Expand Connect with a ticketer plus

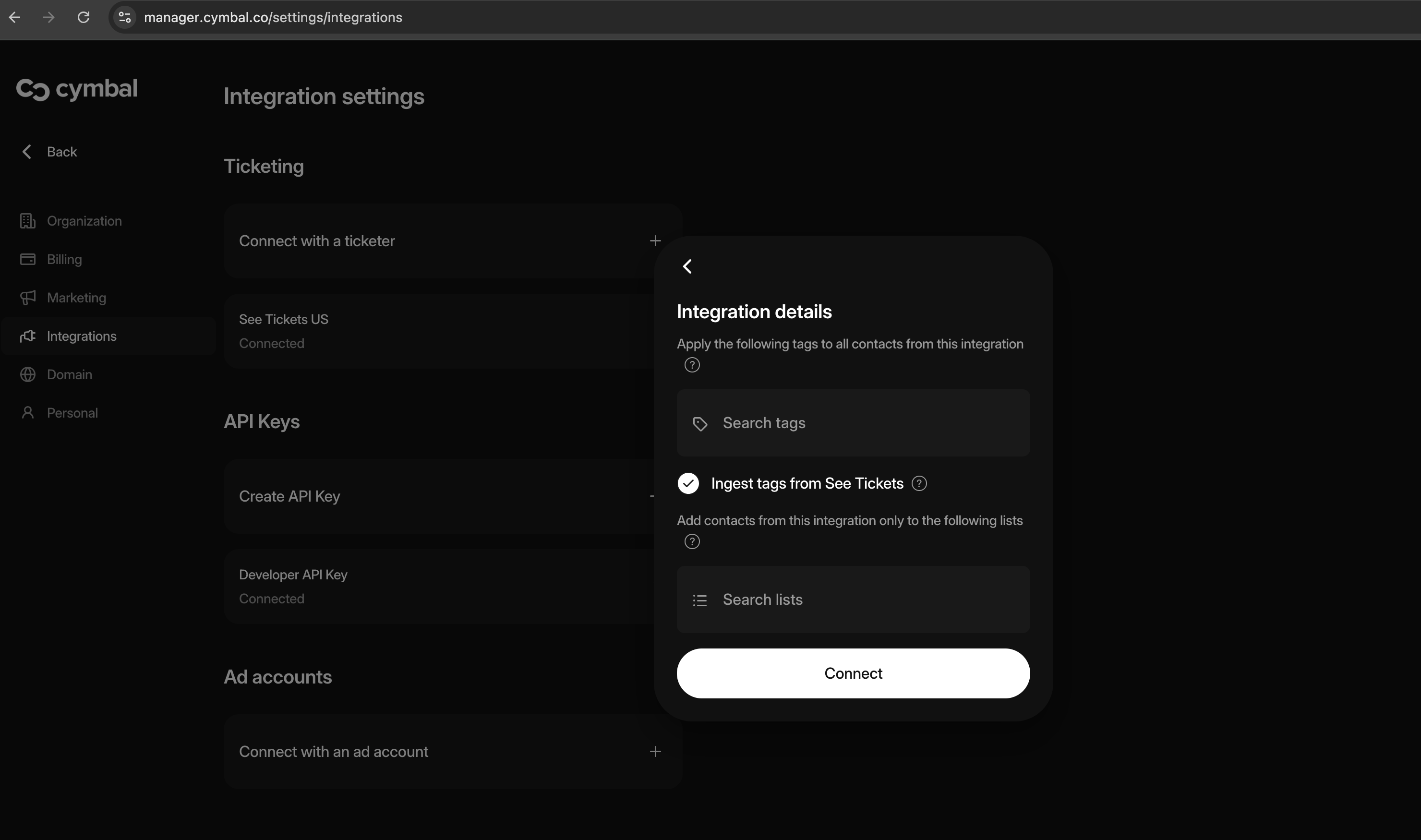point(655,241)
